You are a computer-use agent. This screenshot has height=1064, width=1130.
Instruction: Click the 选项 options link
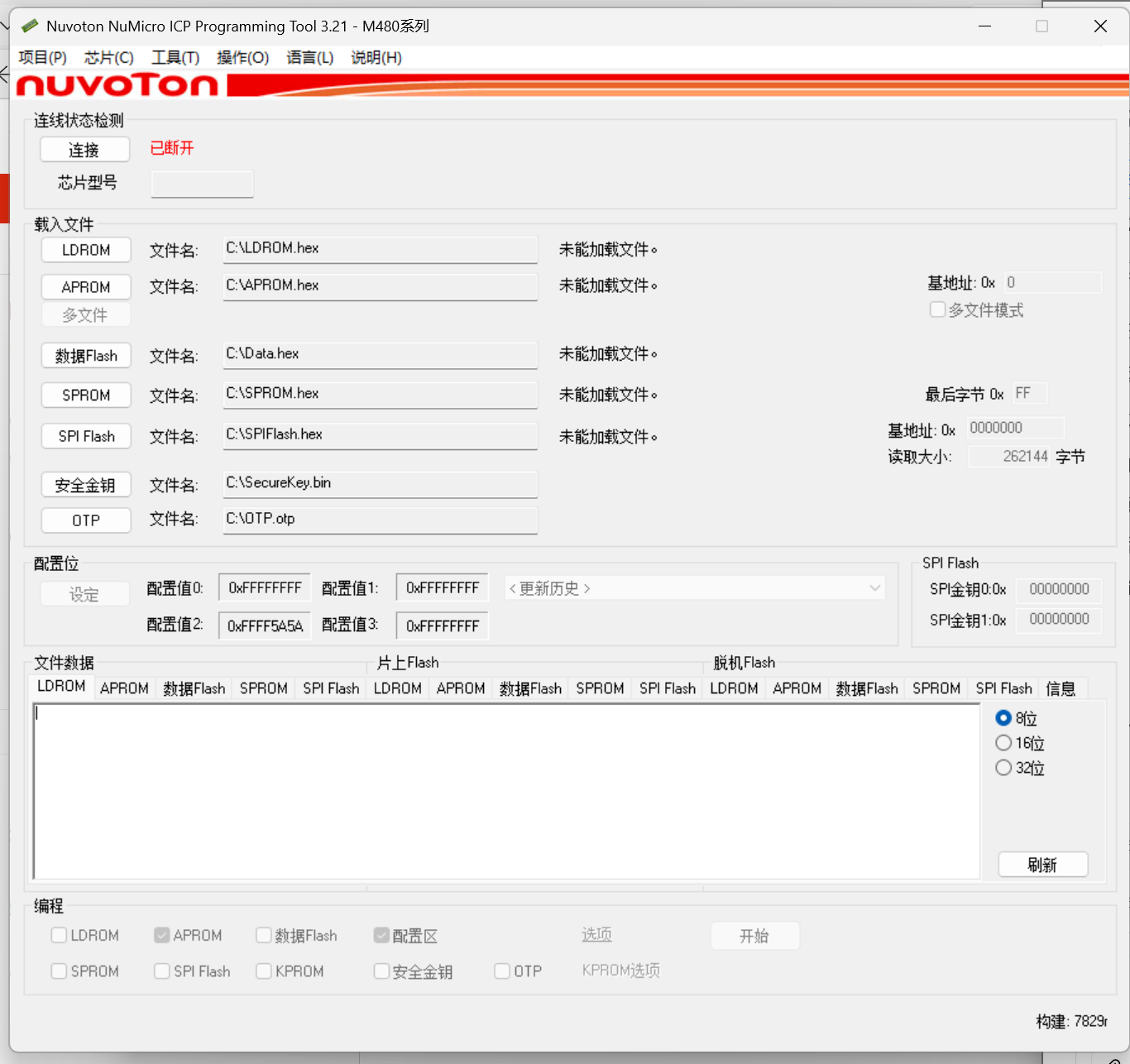coord(596,935)
